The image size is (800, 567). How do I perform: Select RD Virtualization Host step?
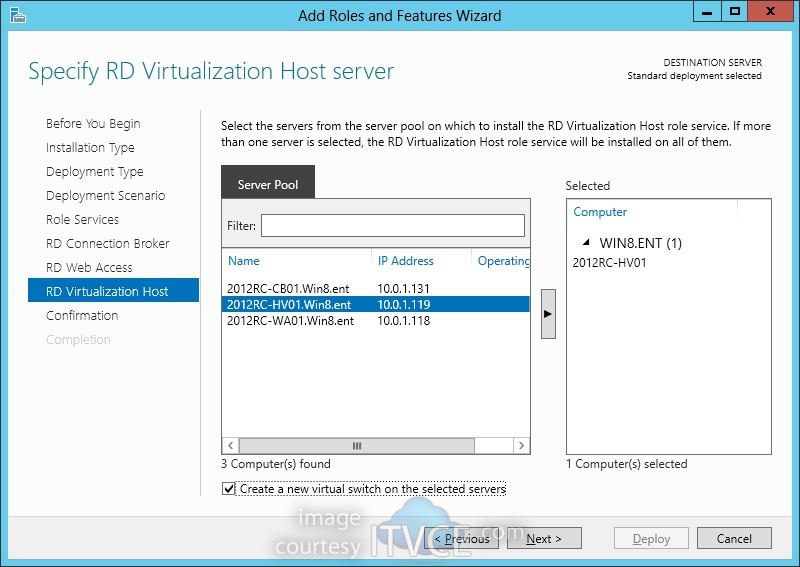[x=113, y=290]
